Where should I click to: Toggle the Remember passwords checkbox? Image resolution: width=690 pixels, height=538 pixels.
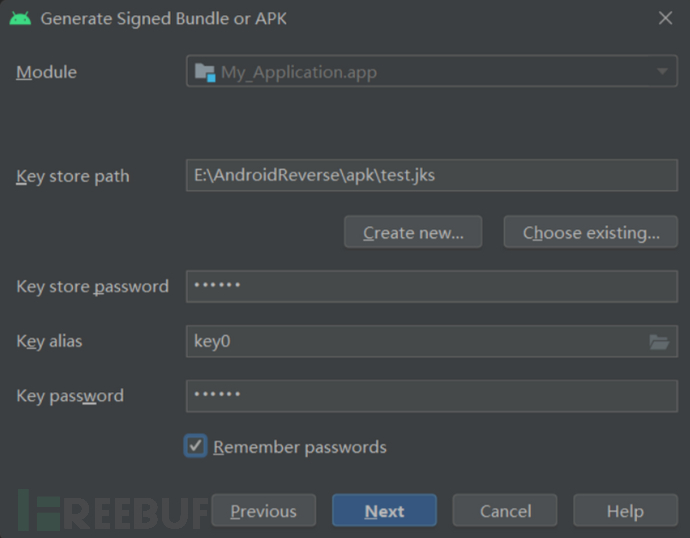coord(195,446)
